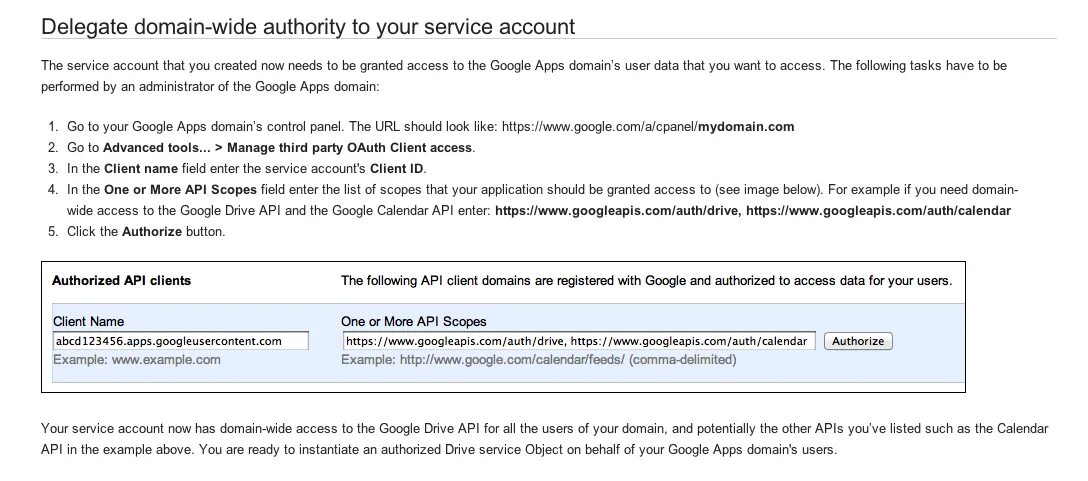Click the 'Delegate domain-wide authority' page heading

pos(308,26)
